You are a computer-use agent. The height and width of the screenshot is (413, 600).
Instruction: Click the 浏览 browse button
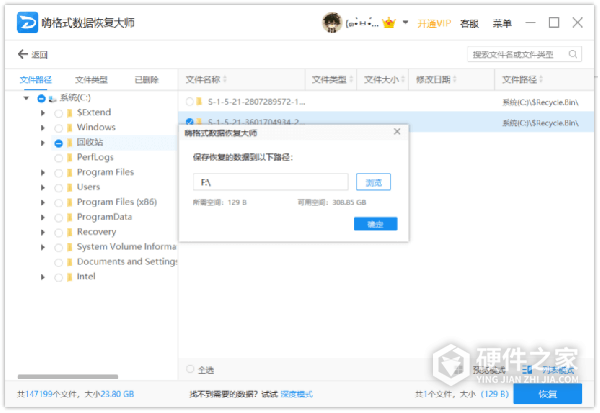click(x=373, y=182)
